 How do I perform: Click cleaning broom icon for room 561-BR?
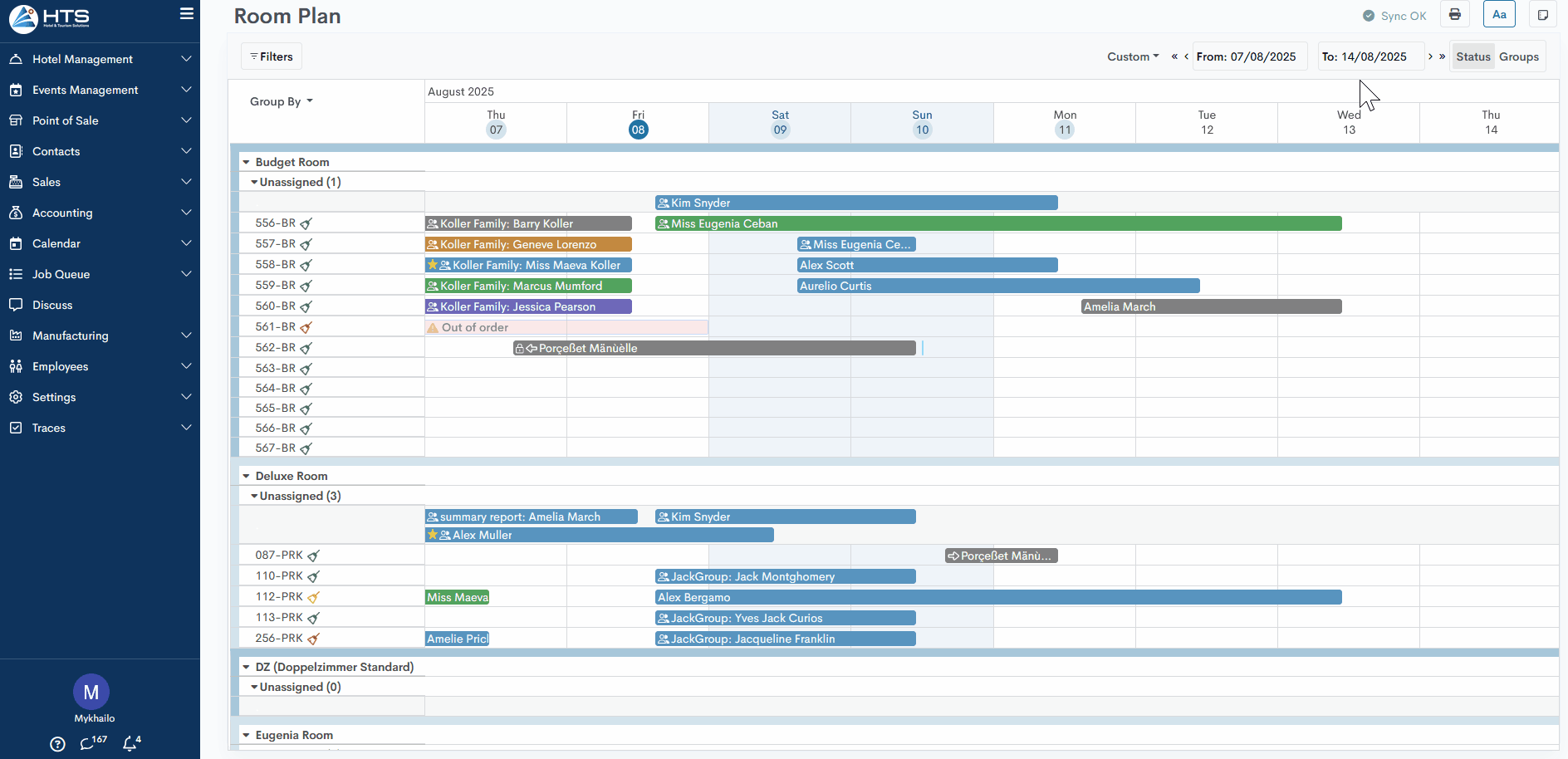(x=306, y=327)
